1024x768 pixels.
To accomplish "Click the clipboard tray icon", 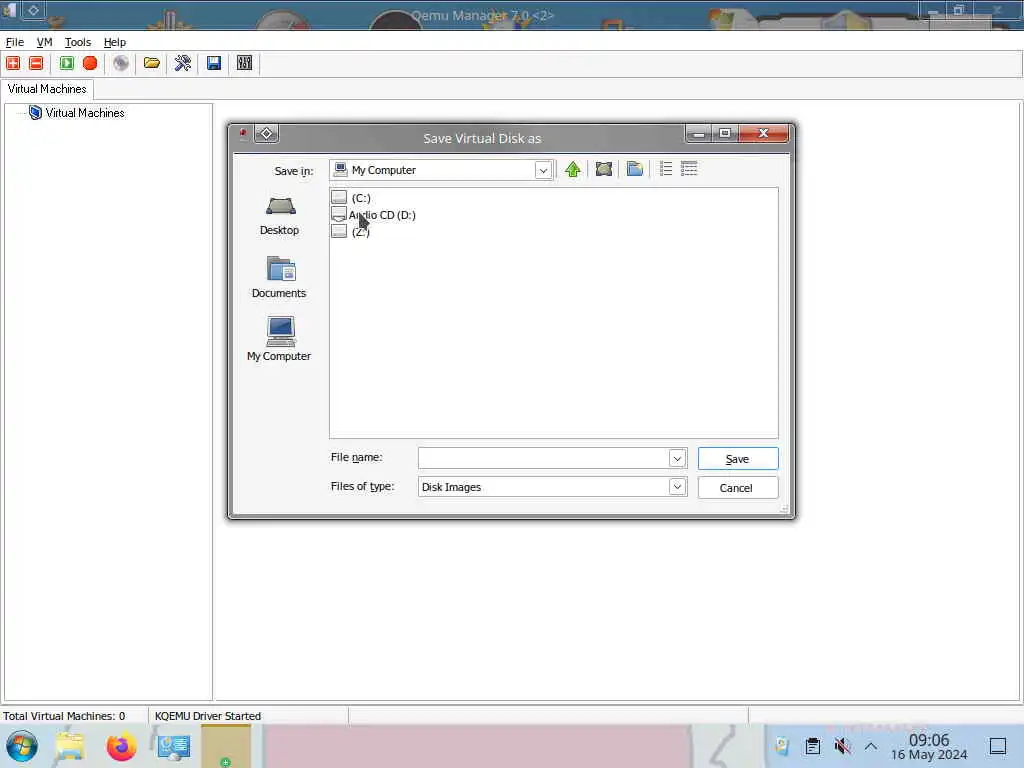I will pos(812,746).
